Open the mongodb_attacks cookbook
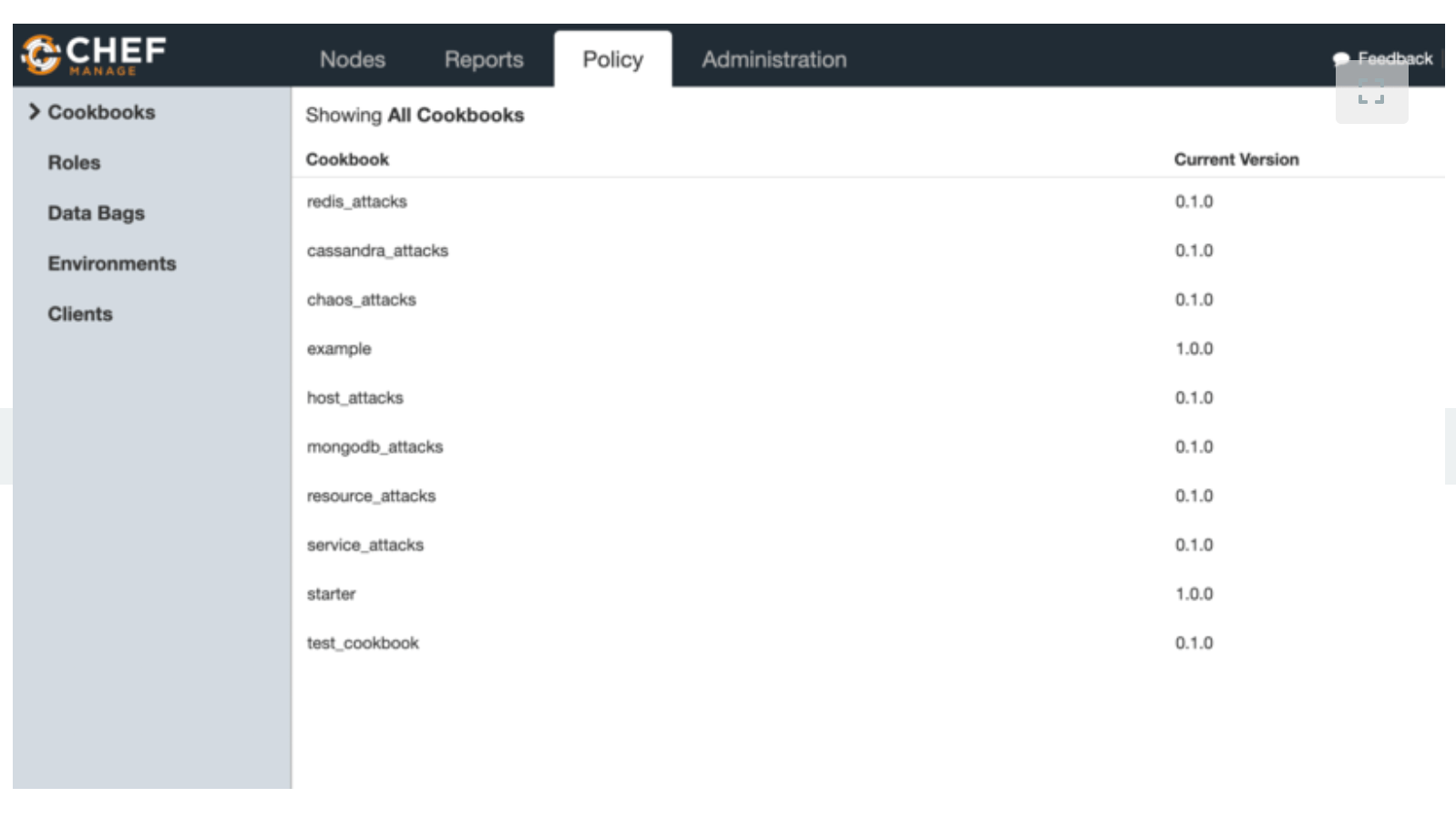Screen dimensions: 1456x818 click(374, 447)
